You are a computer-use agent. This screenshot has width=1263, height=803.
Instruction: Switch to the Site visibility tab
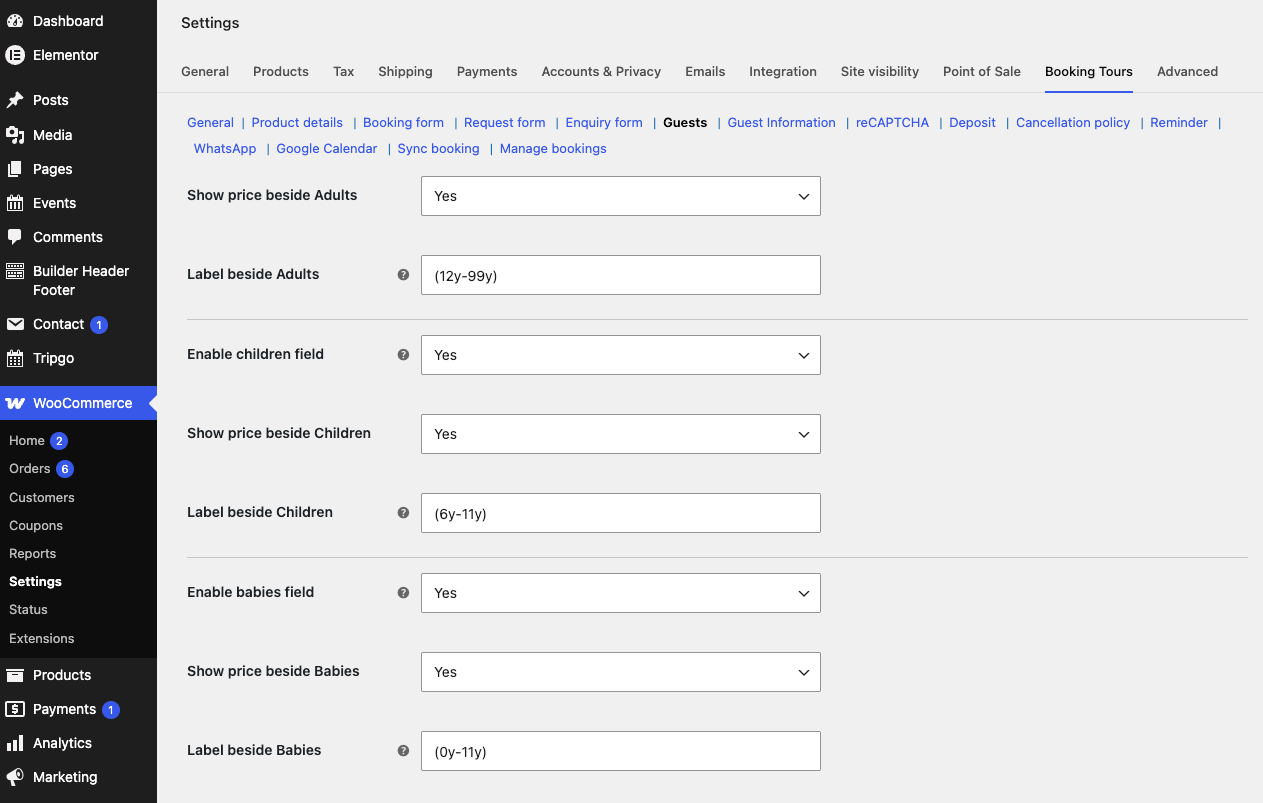pos(880,71)
